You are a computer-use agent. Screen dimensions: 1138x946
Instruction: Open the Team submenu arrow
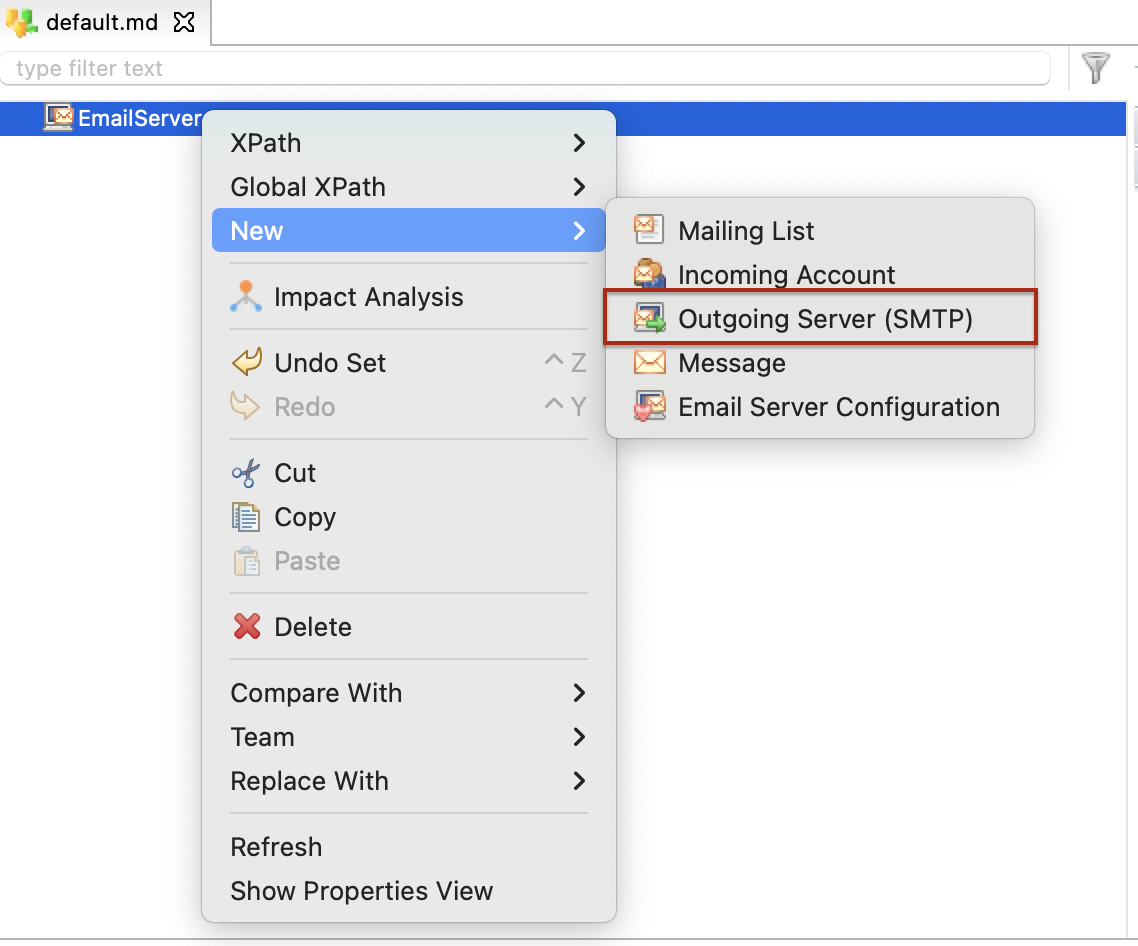point(579,737)
